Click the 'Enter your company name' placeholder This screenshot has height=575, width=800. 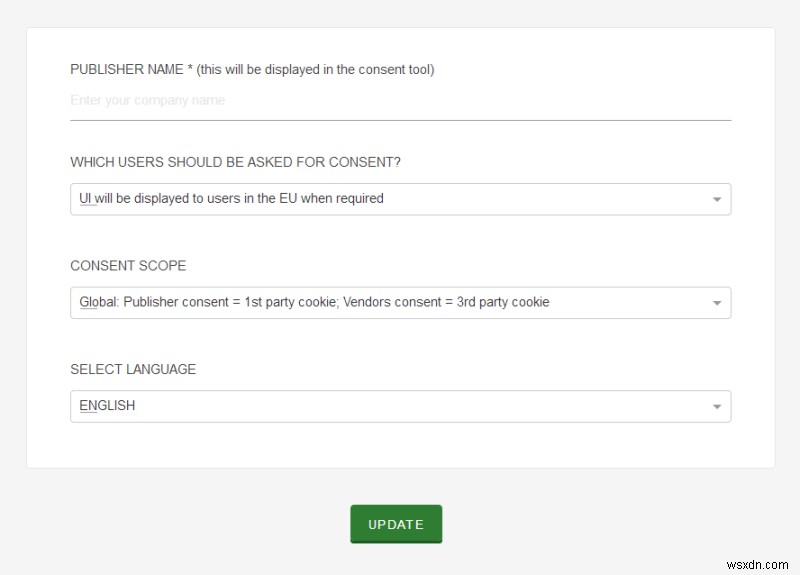coord(148,100)
